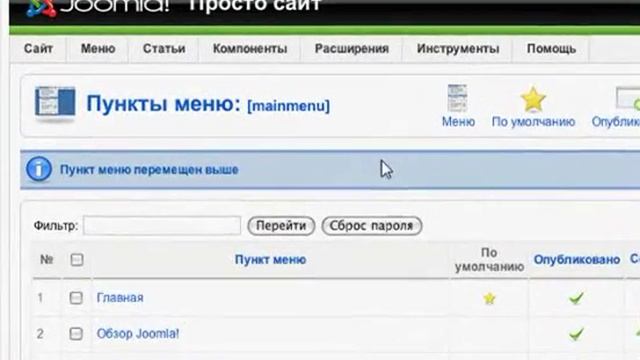Open the Меню menu
This screenshot has width=640, height=360.
click(x=98, y=49)
